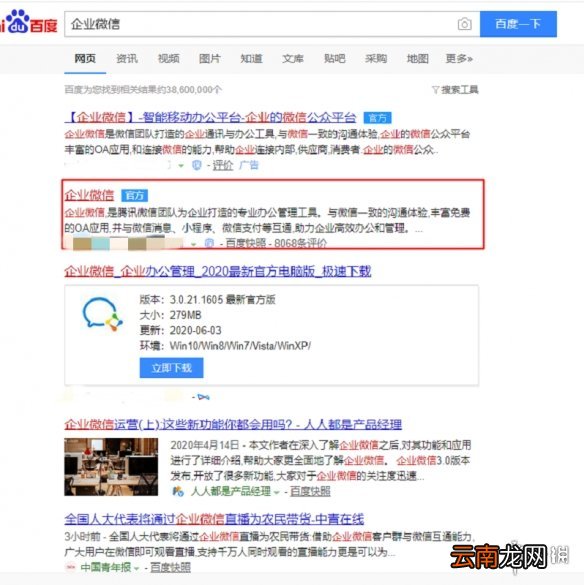The width and height of the screenshot is (584, 585).
Task: Click the 广告 label link
Action: (249, 165)
